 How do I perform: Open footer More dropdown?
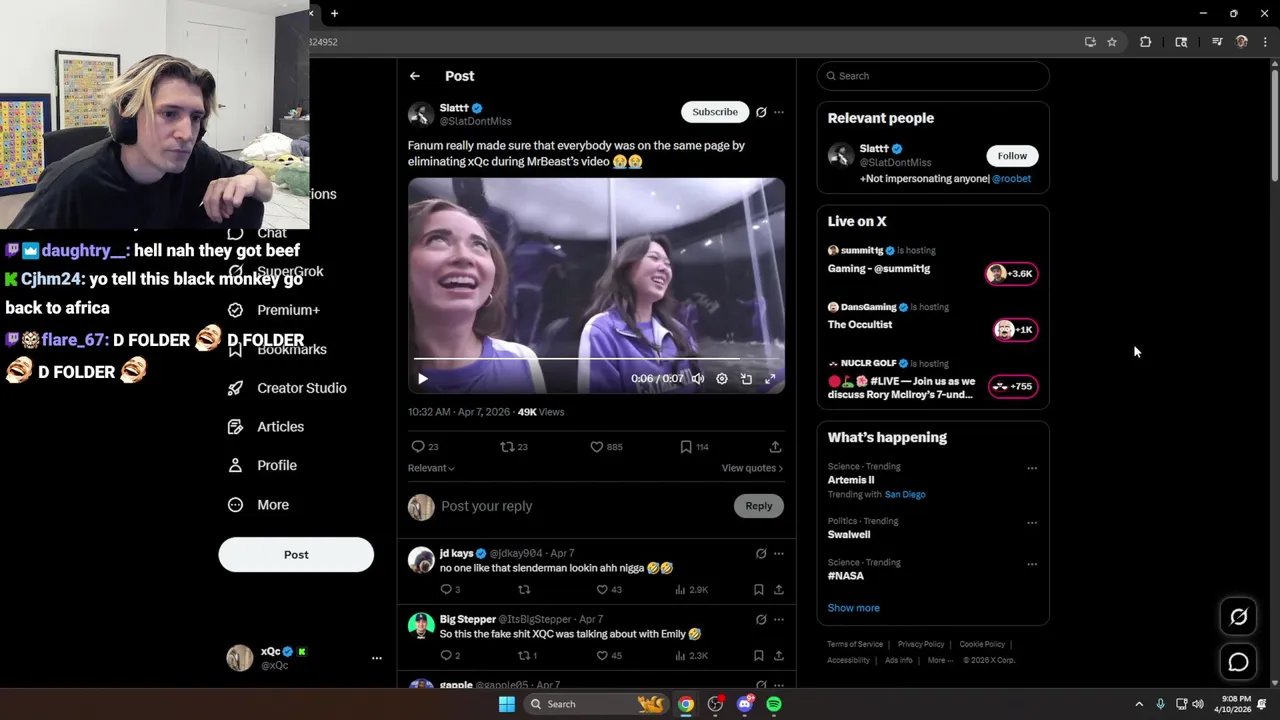tap(940, 660)
